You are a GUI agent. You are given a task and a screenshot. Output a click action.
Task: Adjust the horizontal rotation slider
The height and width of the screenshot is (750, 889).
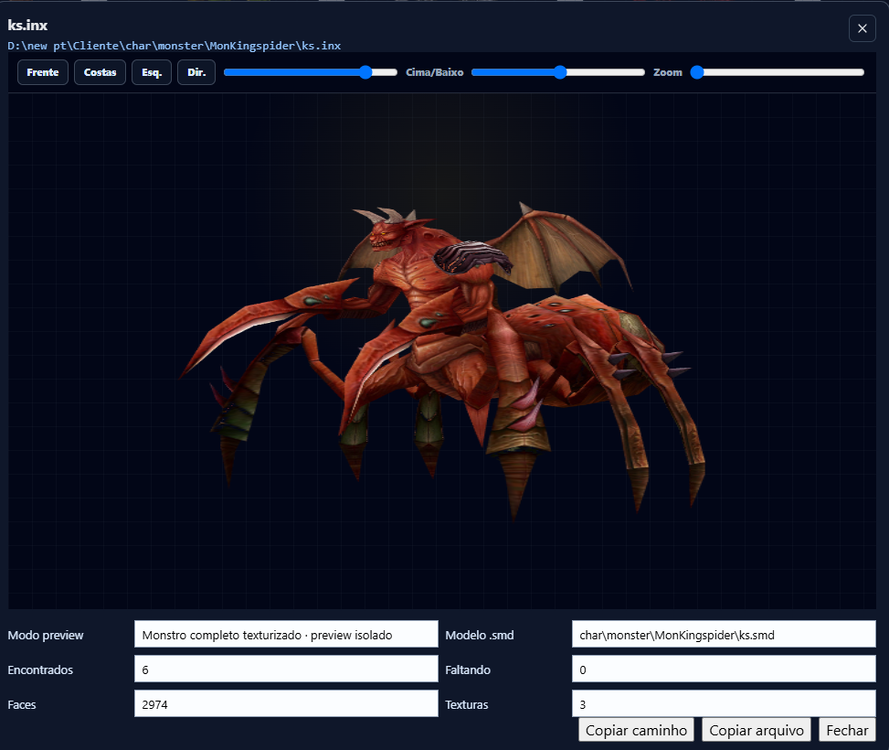point(310,72)
